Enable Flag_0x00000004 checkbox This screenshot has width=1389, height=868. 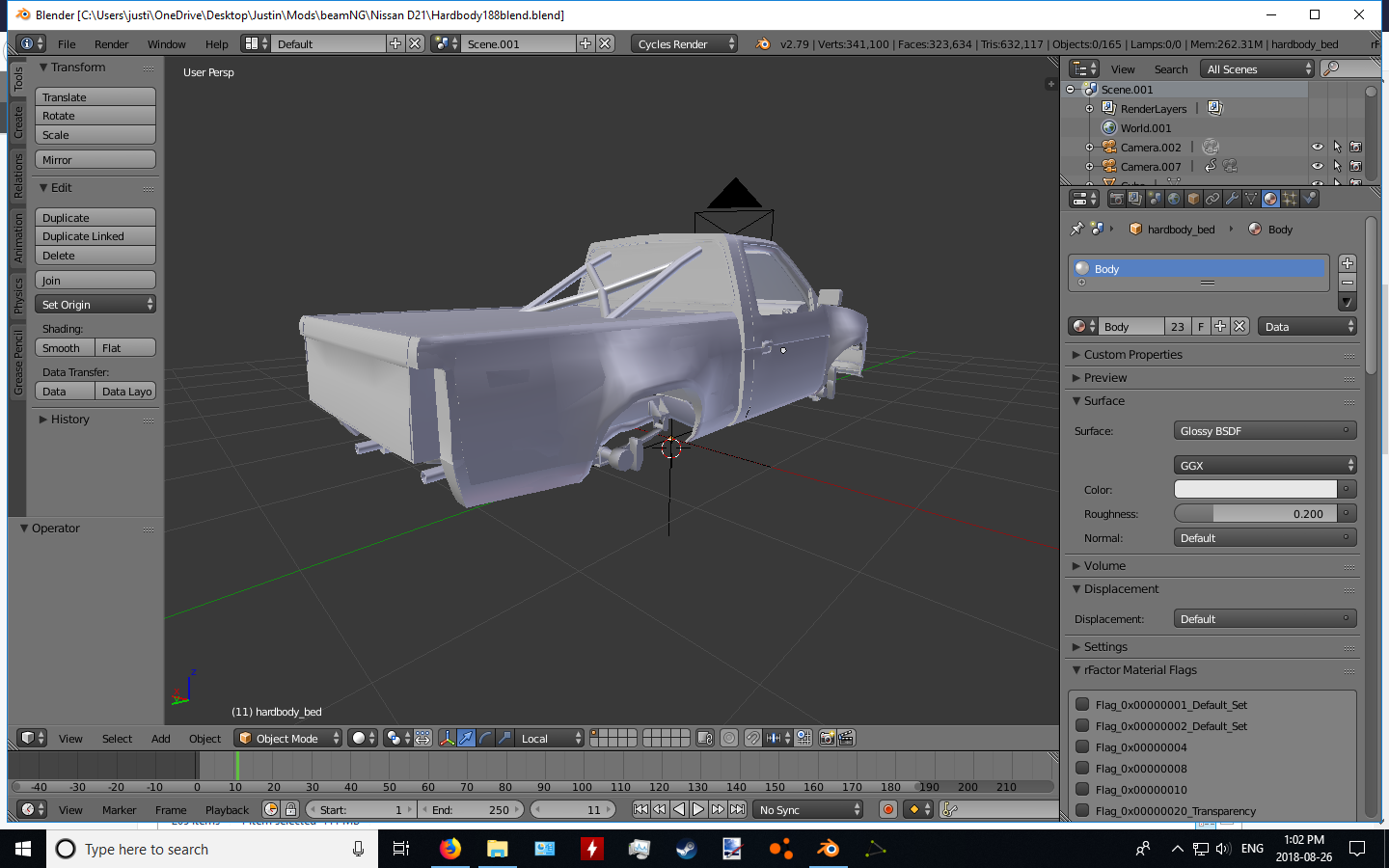point(1082,747)
